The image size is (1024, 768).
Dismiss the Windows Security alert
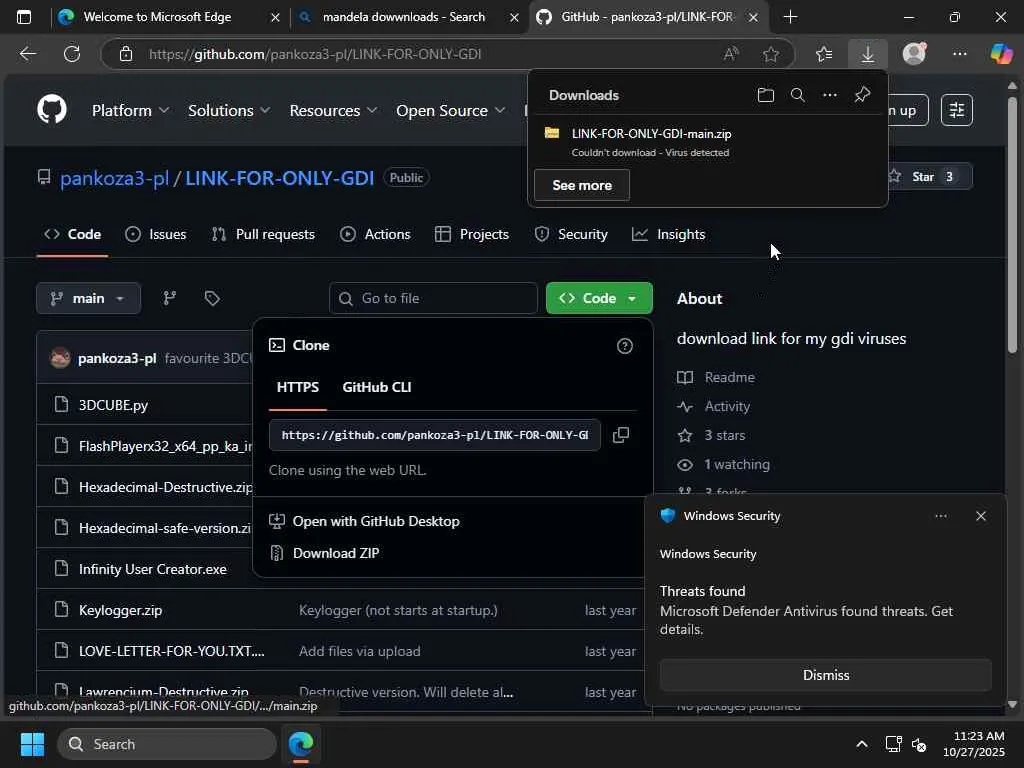[825, 675]
